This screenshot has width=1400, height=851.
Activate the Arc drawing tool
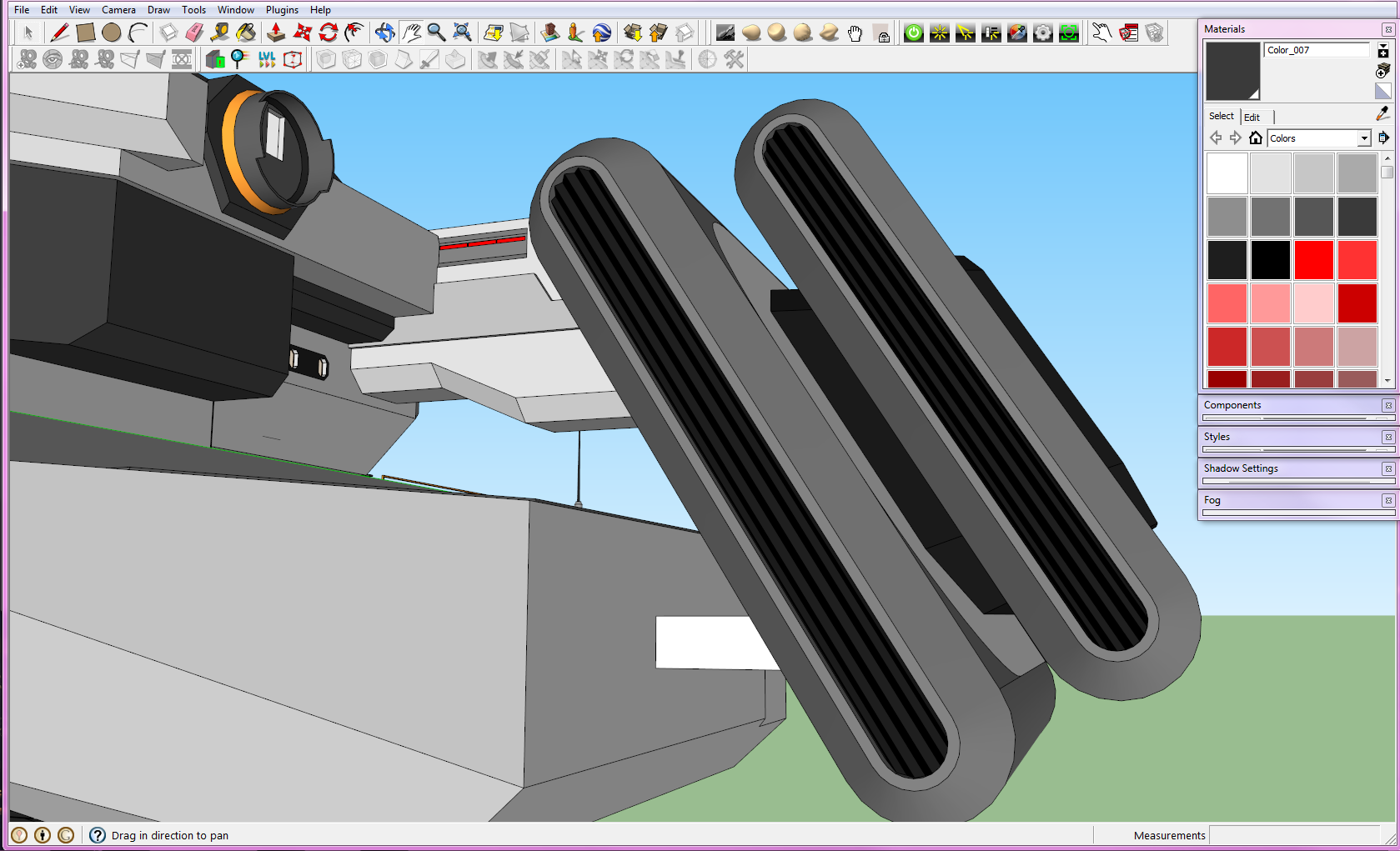click(138, 33)
